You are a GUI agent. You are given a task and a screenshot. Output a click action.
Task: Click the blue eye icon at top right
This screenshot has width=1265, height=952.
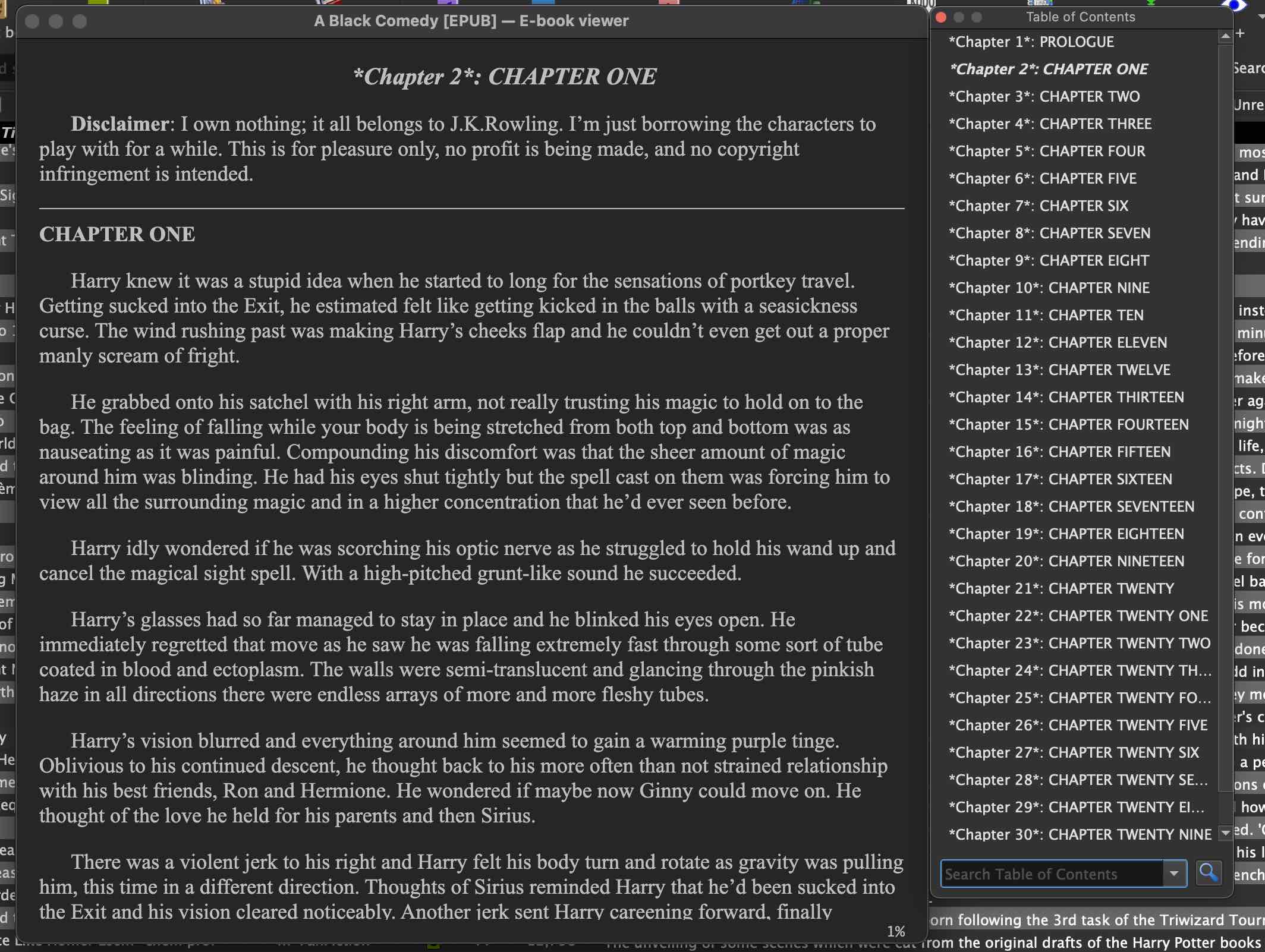pyautogui.click(x=1233, y=5)
